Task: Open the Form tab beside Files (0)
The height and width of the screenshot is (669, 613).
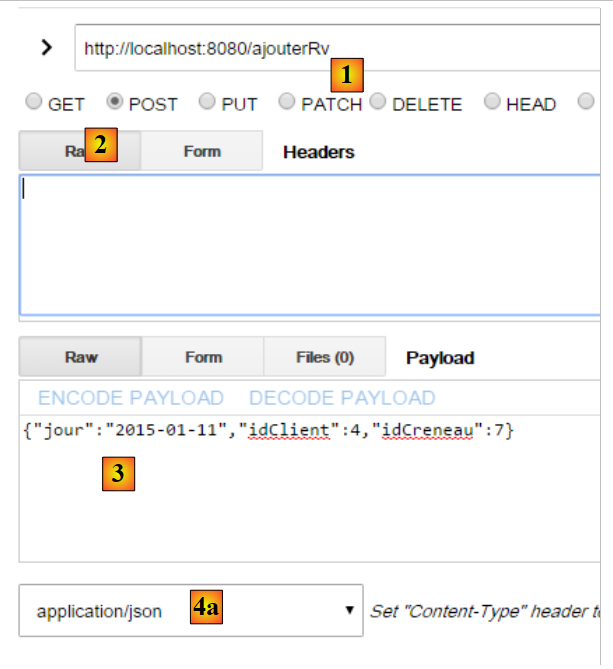Action: (x=202, y=357)
